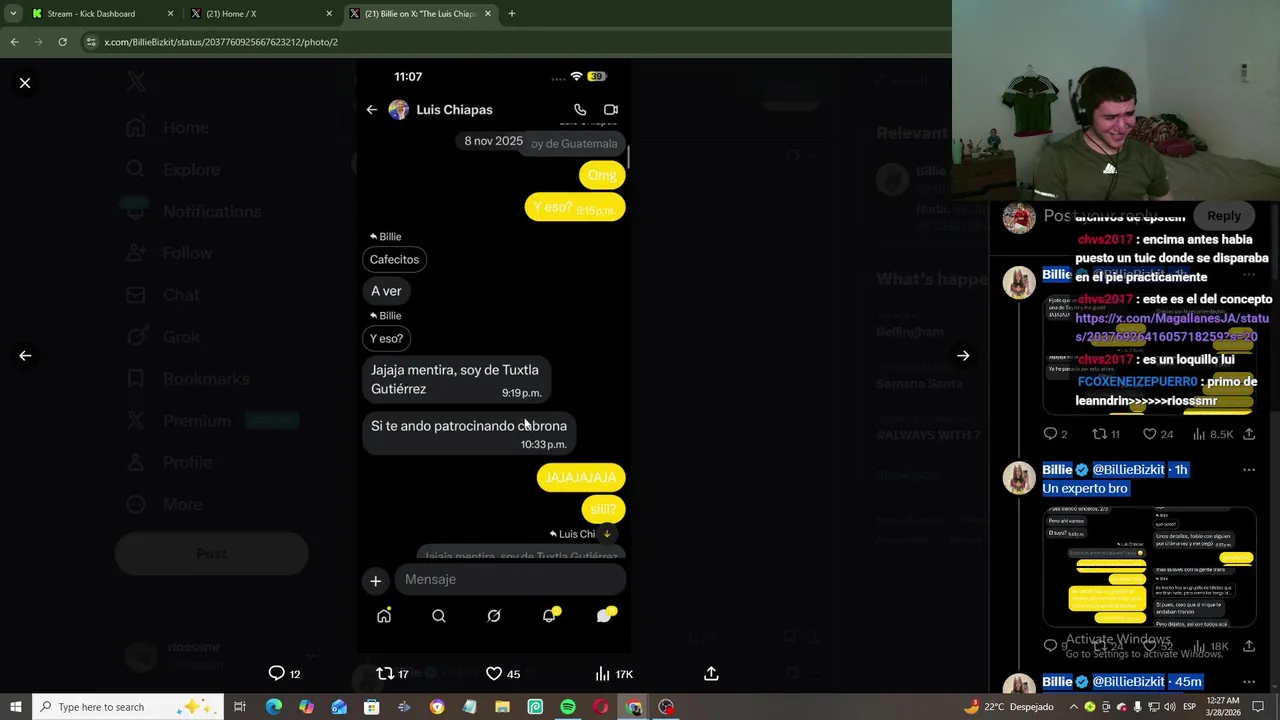Image resolution: width=1280 pixels, height=720 pixels.
Task: Open Billie avatar on 'Un experto bro' post
Action: (1019, 478)
